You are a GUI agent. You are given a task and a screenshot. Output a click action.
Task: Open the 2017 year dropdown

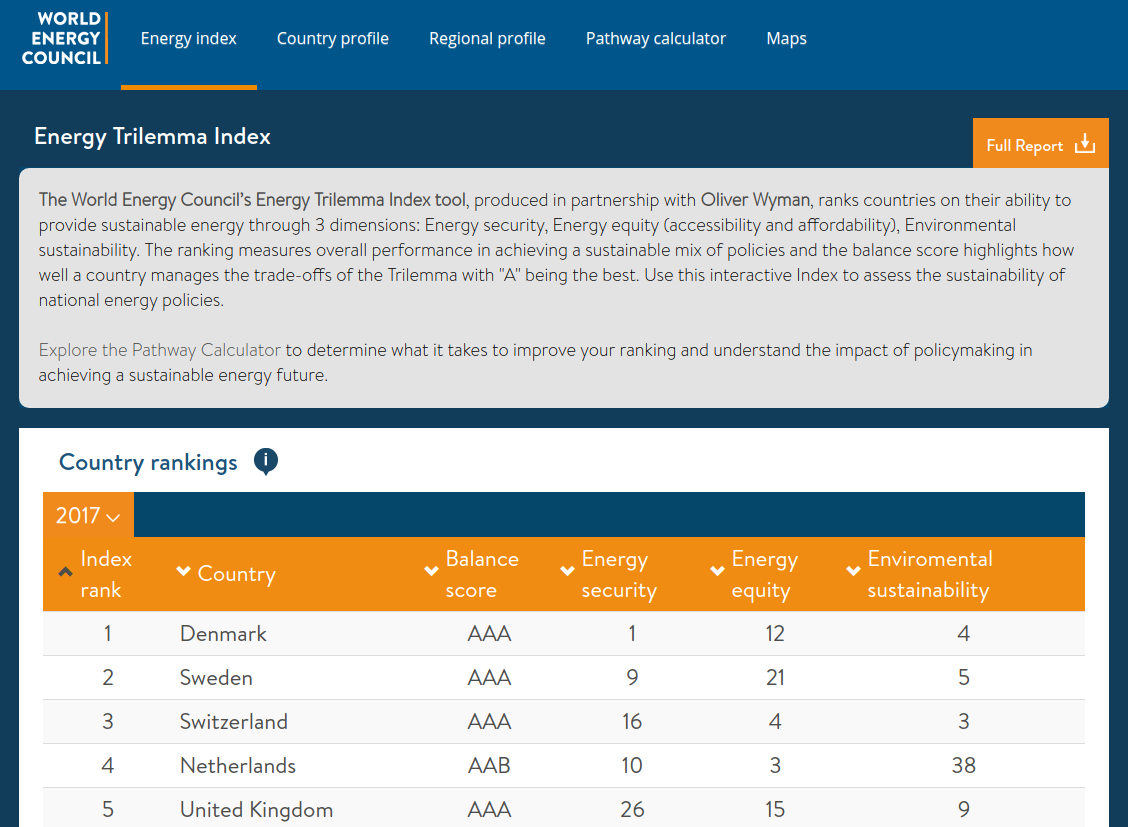88,515
